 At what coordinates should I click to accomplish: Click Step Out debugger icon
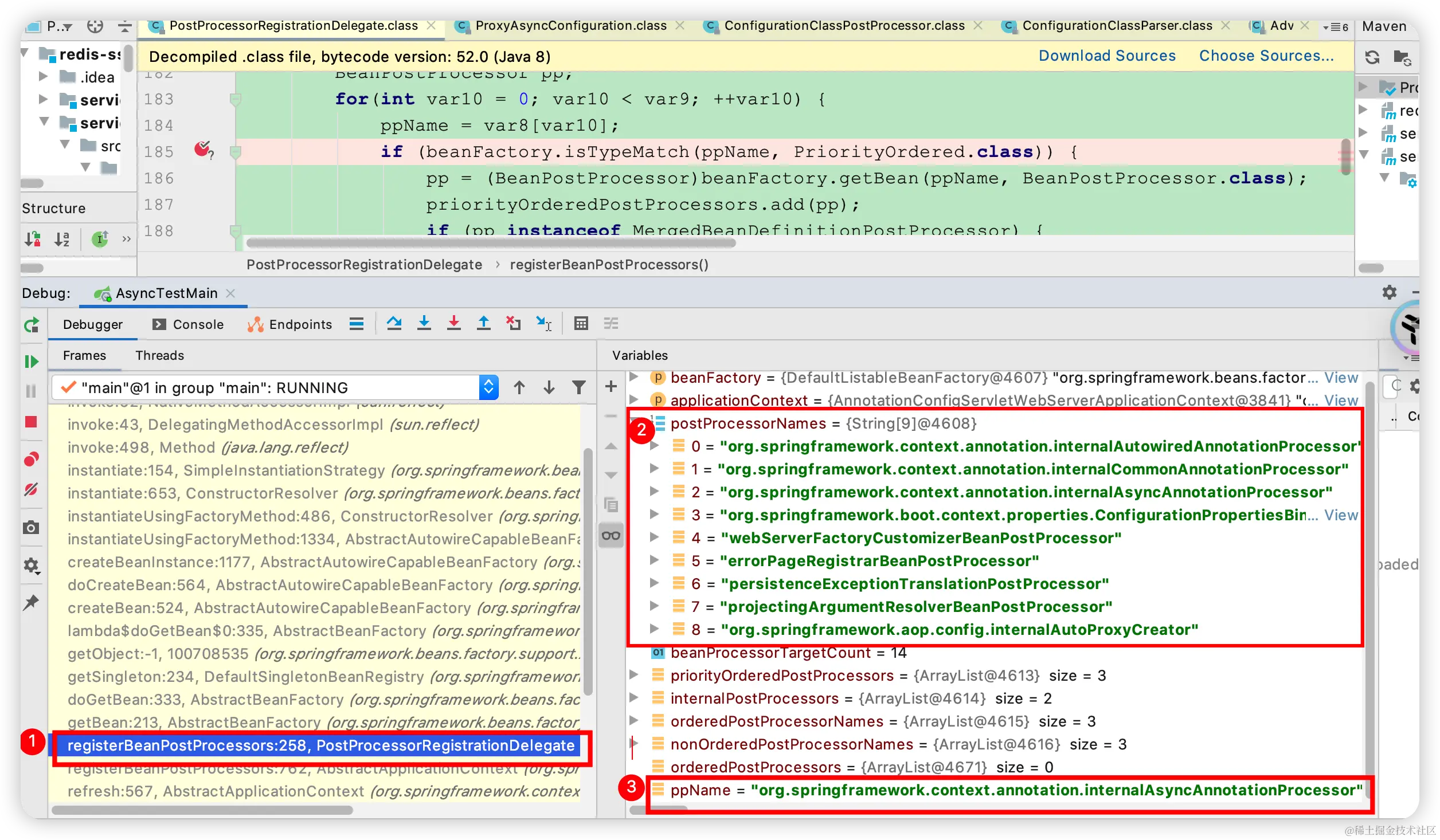[x=483, y=324]
